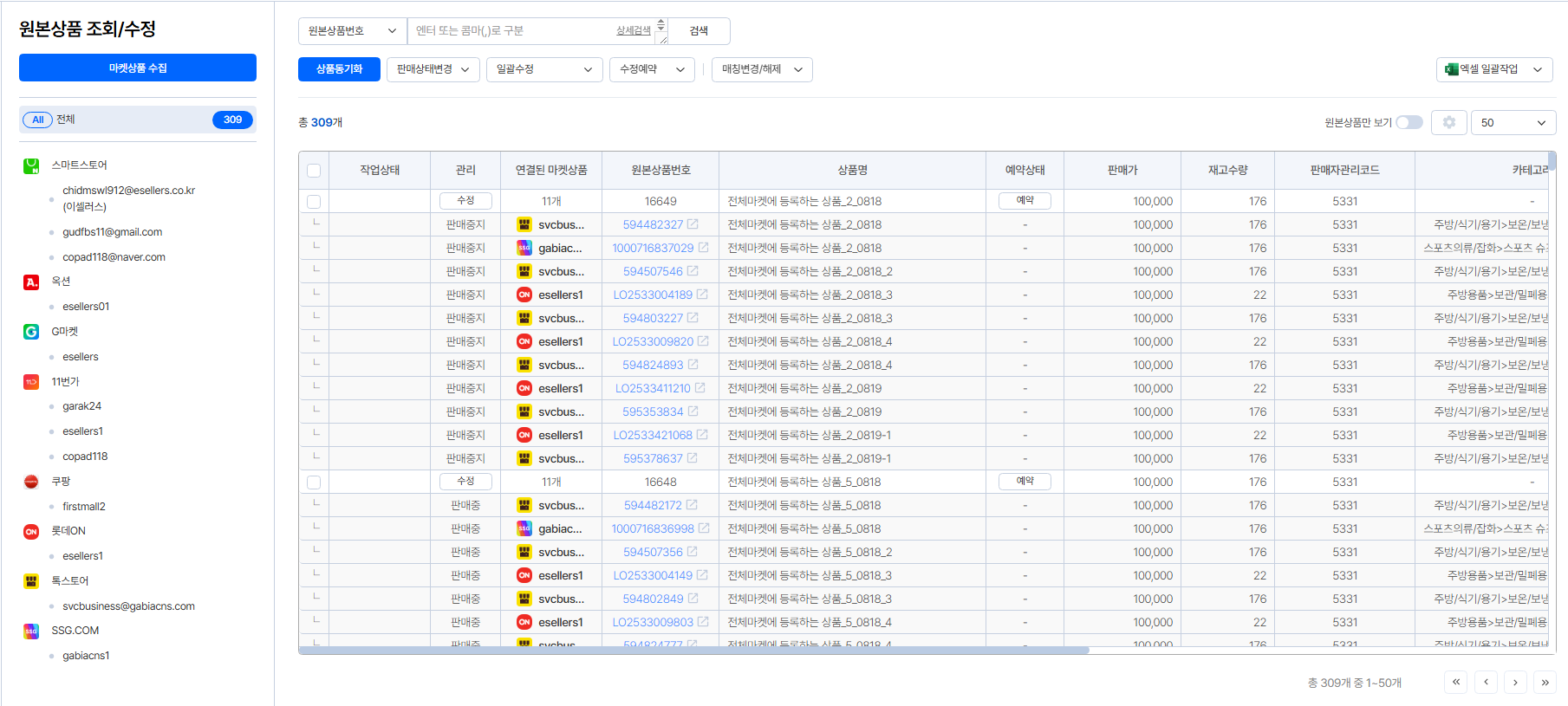Screen dimensions: 1568x706
Task: Go to the next page
Action: (1515, 683)
